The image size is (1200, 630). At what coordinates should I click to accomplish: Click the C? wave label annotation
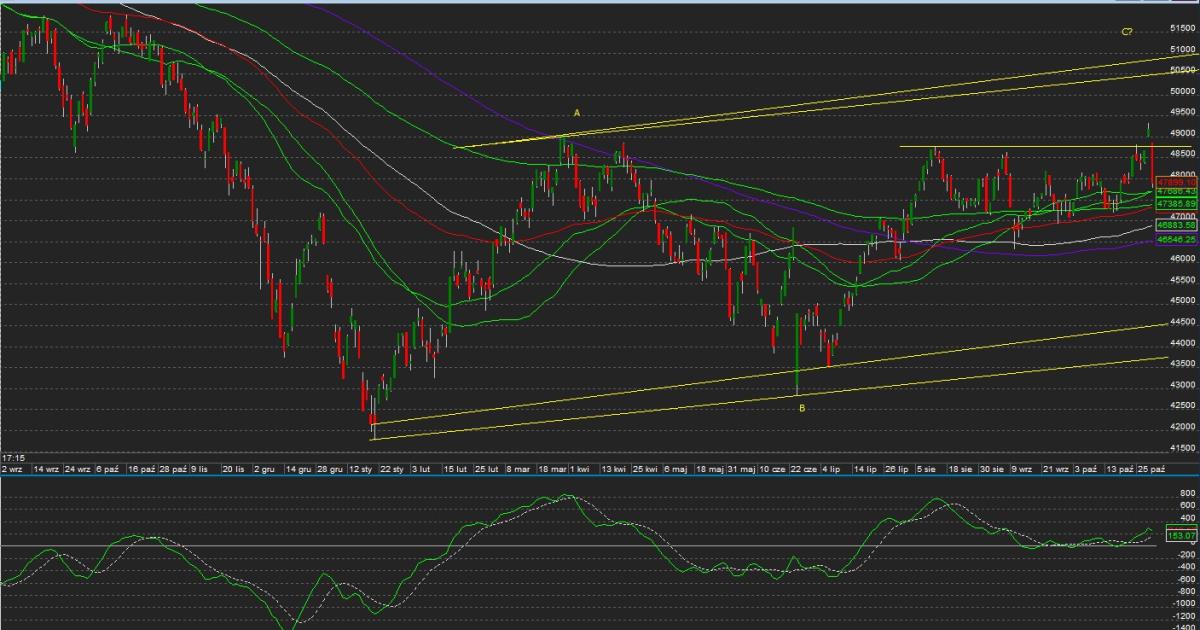point(1126,32)
